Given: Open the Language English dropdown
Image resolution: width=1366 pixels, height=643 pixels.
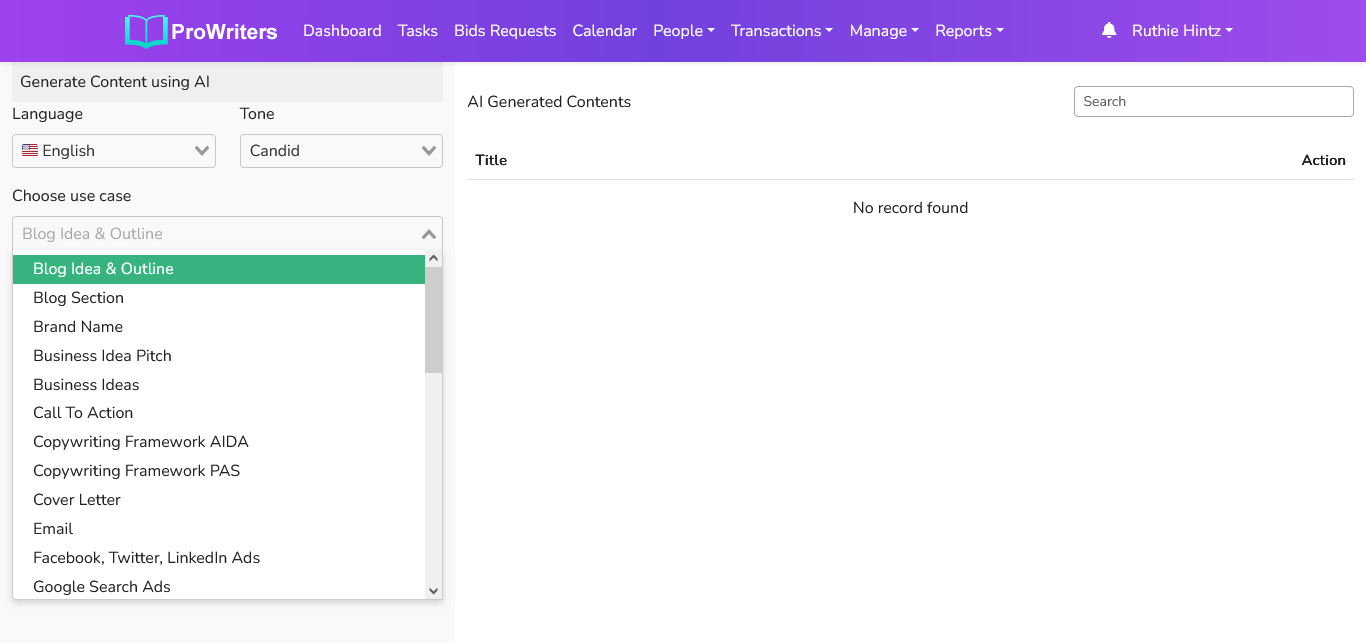Looking at the screenshot, I should pos(114,151).
